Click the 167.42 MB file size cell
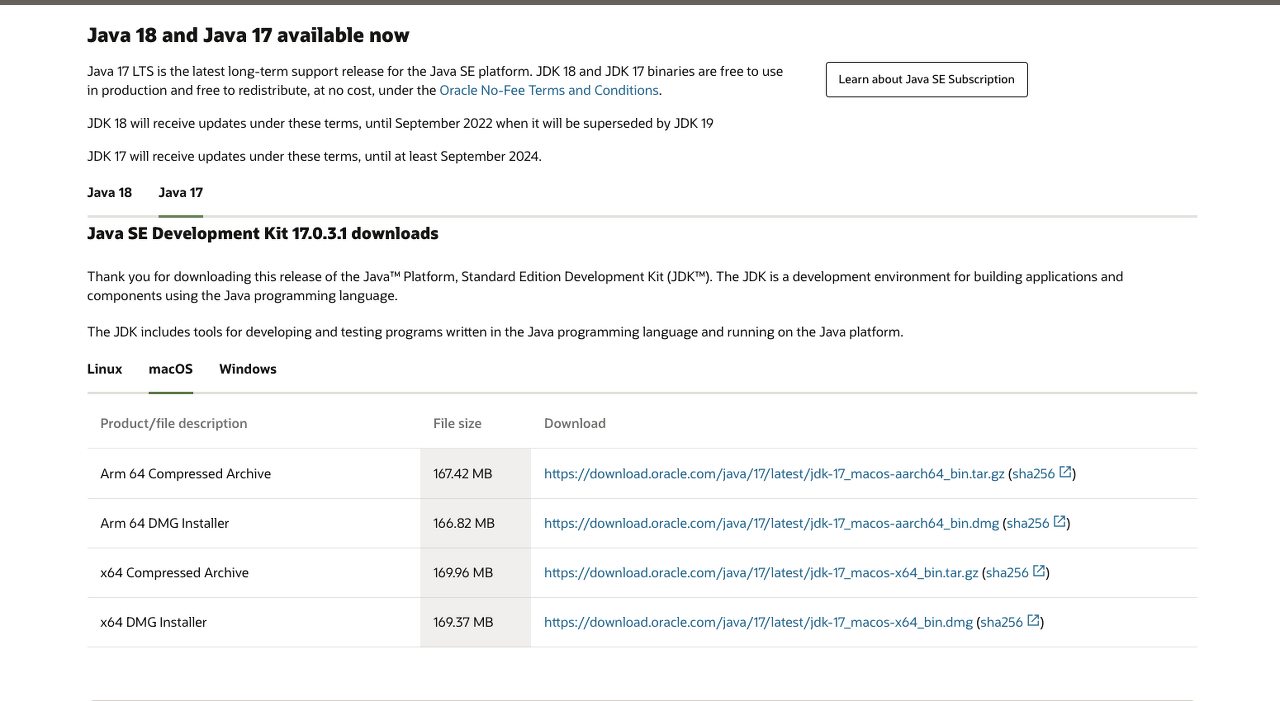This screenshot has width=1280, height=701. [x=475, y=474]
